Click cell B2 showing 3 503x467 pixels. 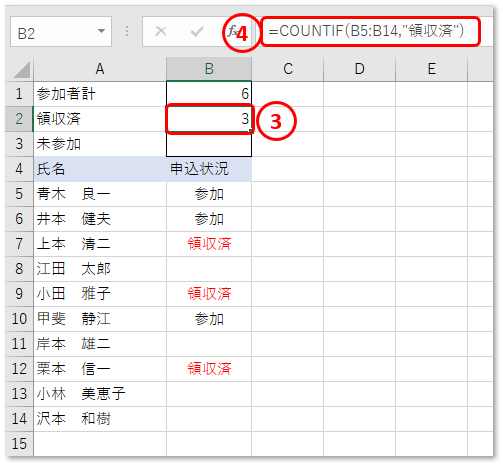click(209, 119)
